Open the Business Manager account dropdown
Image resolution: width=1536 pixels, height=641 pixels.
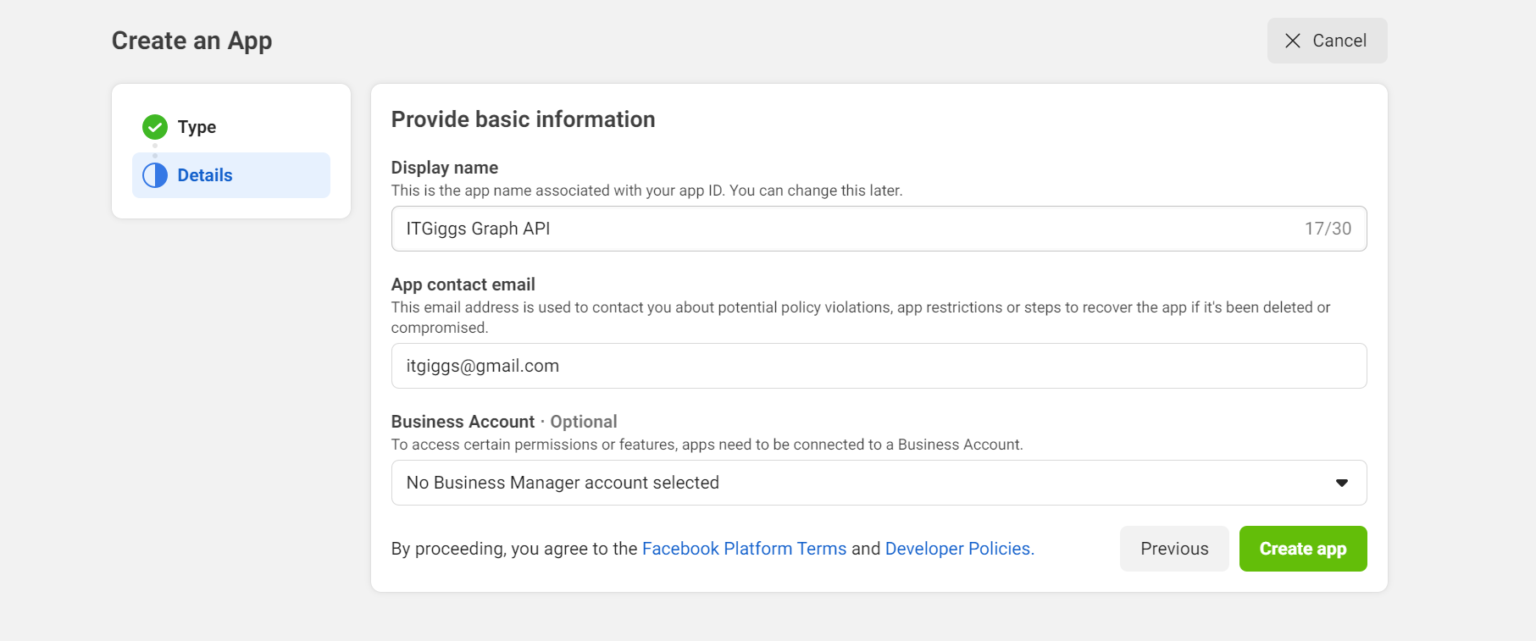[x=878, y=483]
